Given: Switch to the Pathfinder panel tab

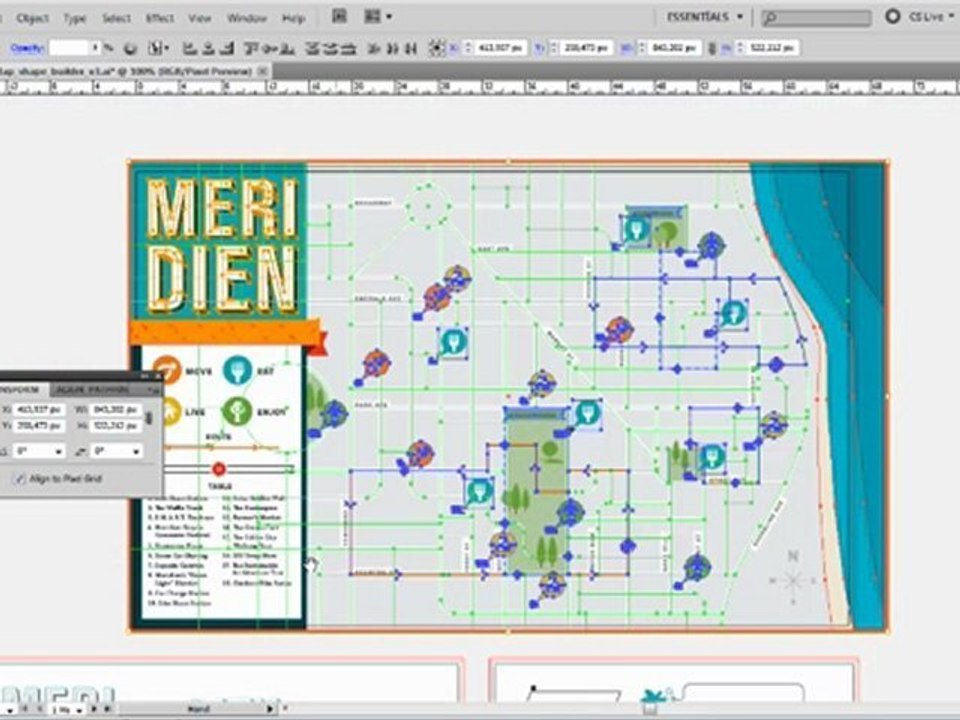Looking at the screenshot, I should pyautogui.click(x=108, y=389).
